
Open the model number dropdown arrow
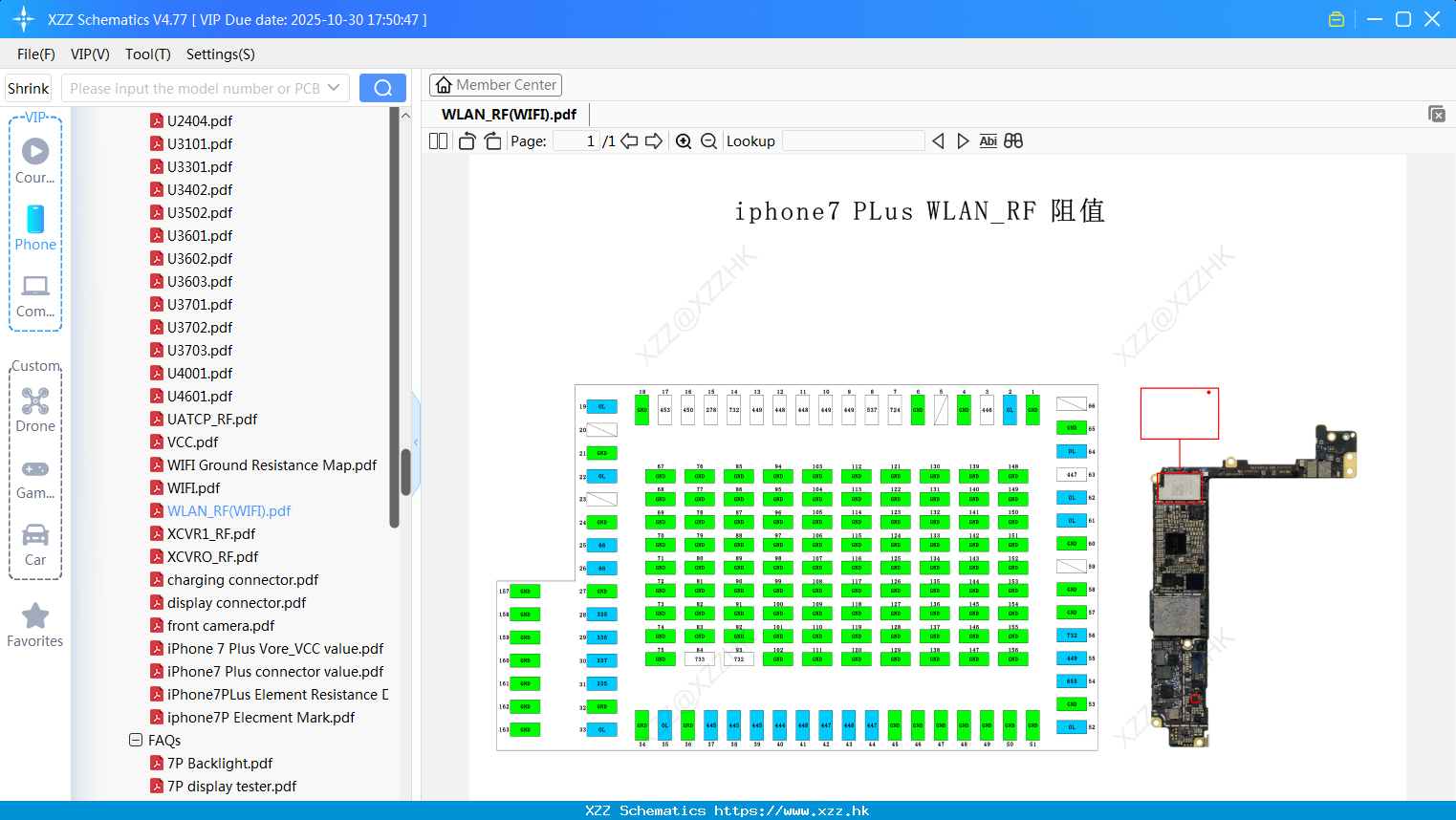tap(334, 88)
